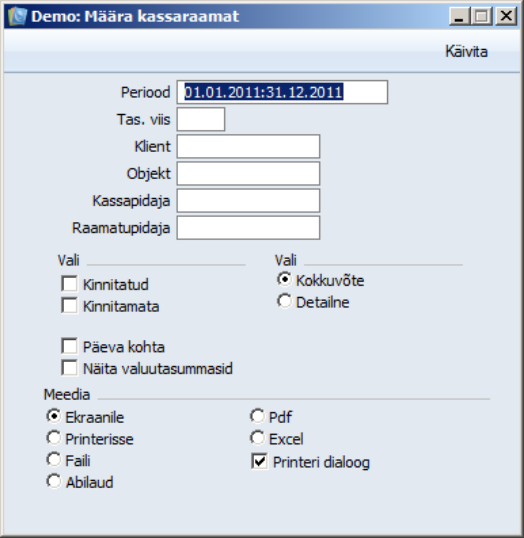Check the Päeva kohta option

[69, 346]
